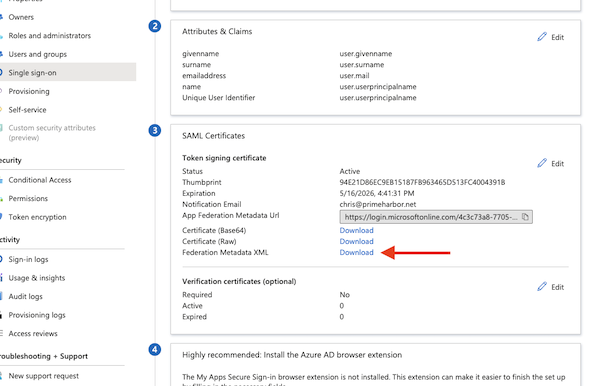Click the Active status value
This screenshot has height=386, width=600.
[350, 171]
